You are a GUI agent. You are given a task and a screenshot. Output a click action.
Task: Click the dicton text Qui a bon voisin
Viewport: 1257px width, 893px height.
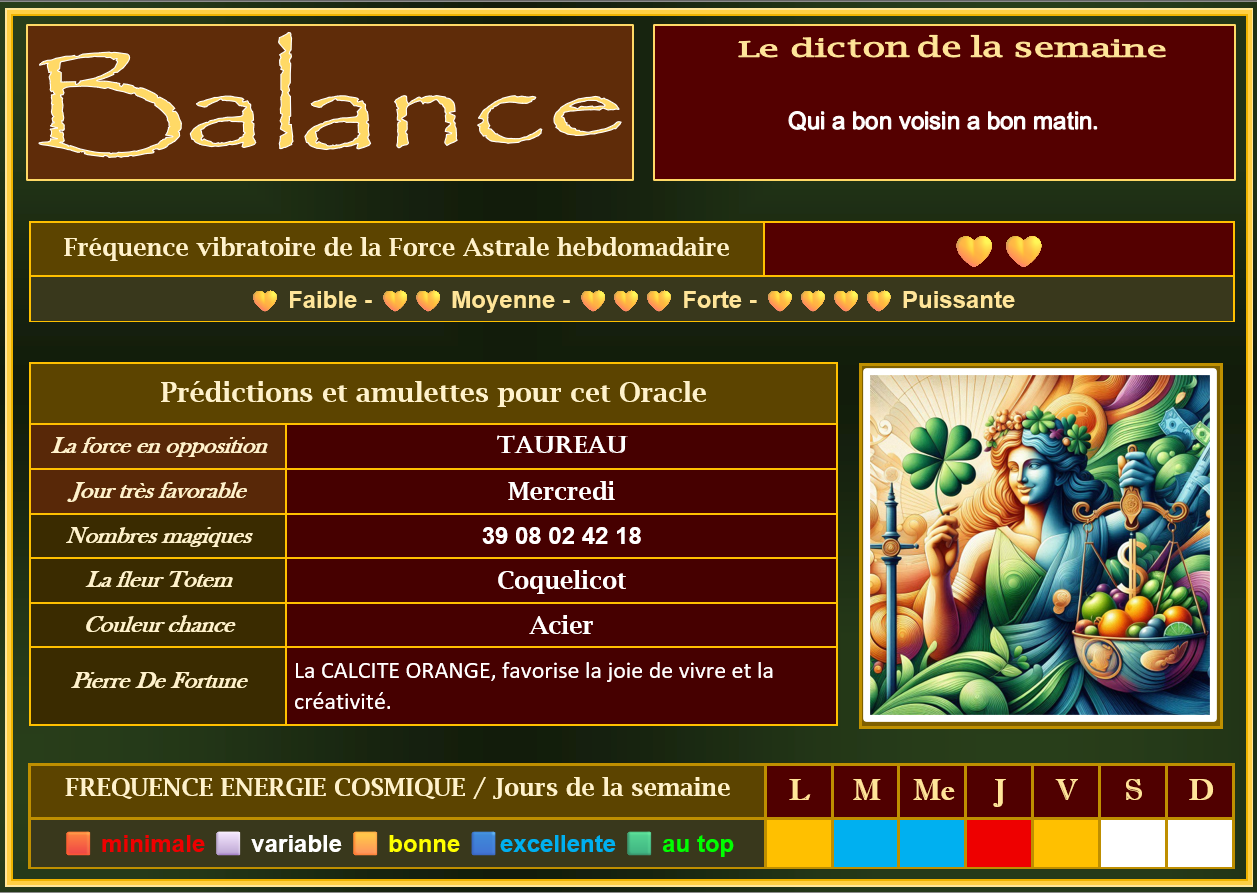943,122
